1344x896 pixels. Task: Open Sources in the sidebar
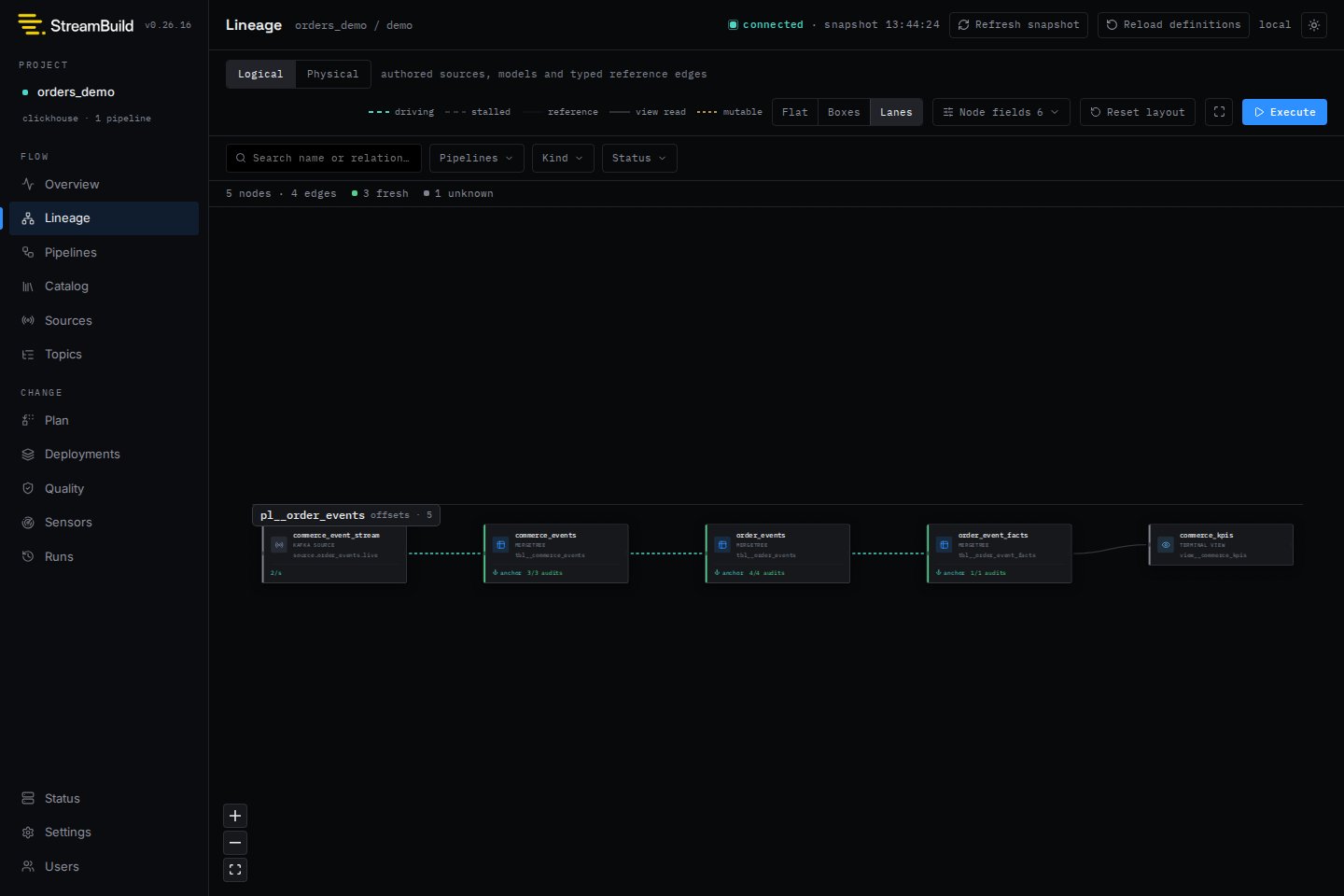click(104, 320)
